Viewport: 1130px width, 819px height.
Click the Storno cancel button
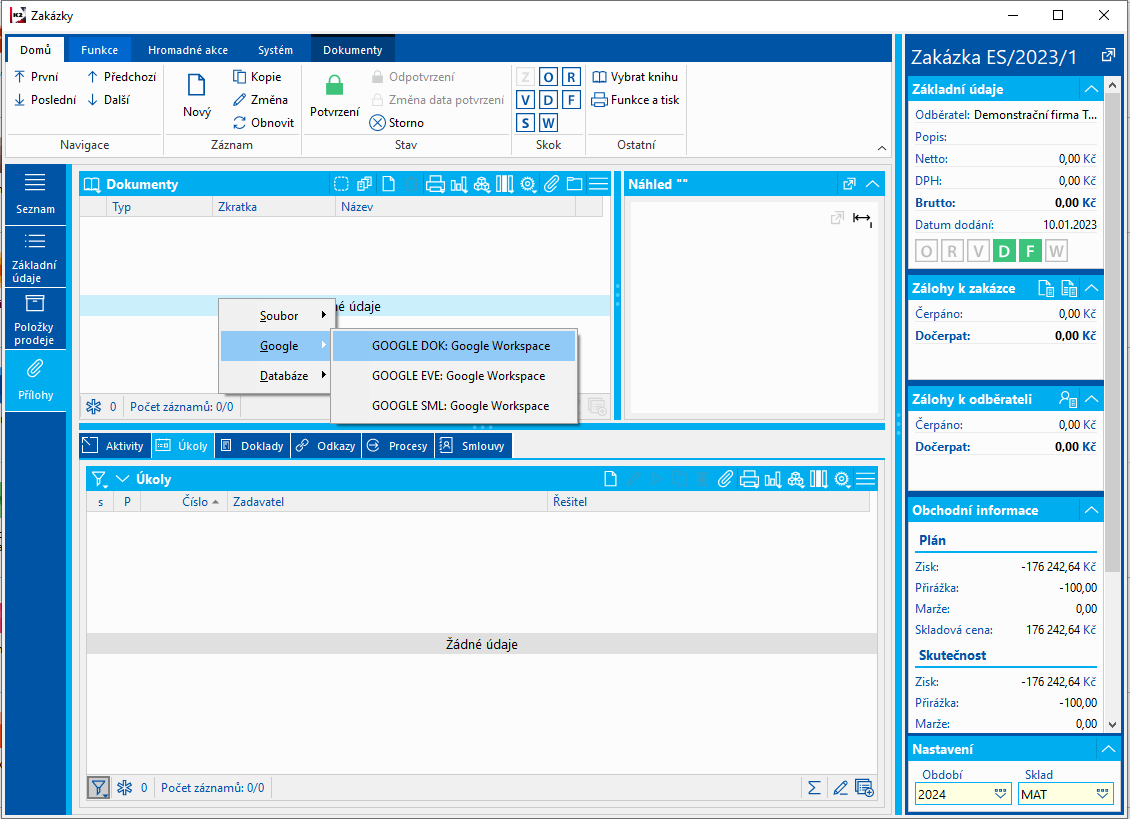[397, 123]
